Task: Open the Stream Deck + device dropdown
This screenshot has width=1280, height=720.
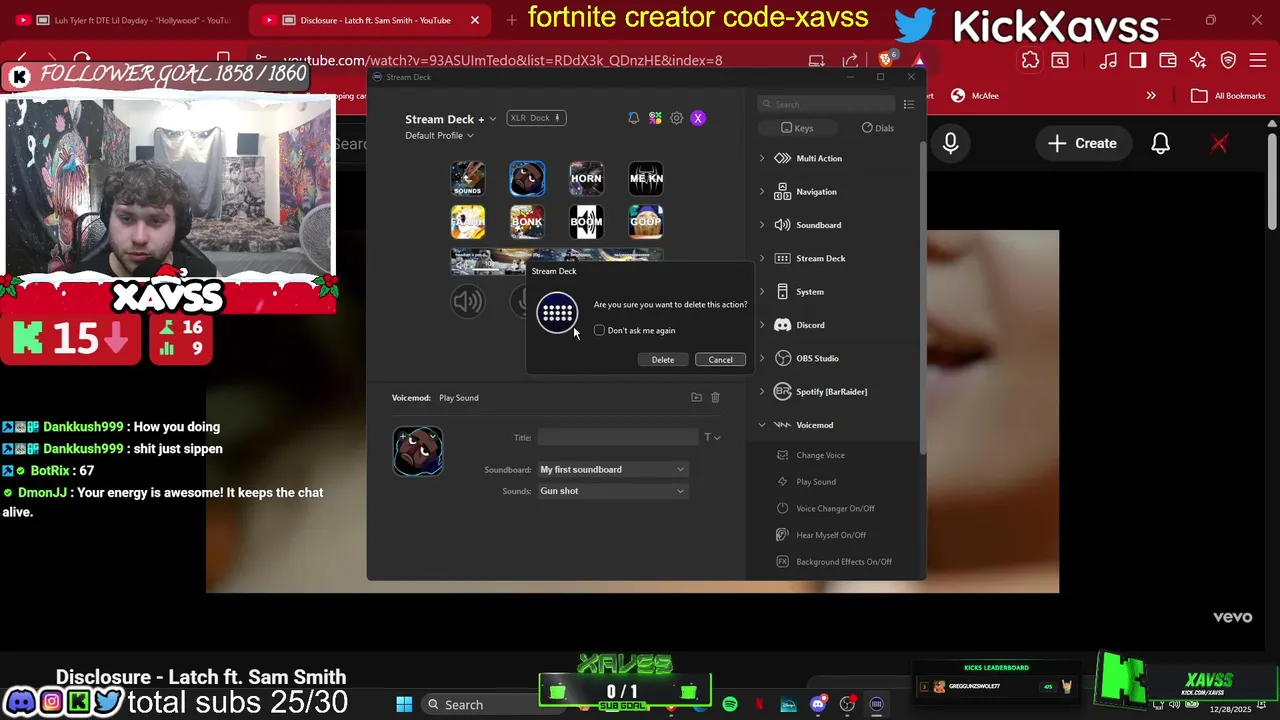Action: click(x=450, y=119)
